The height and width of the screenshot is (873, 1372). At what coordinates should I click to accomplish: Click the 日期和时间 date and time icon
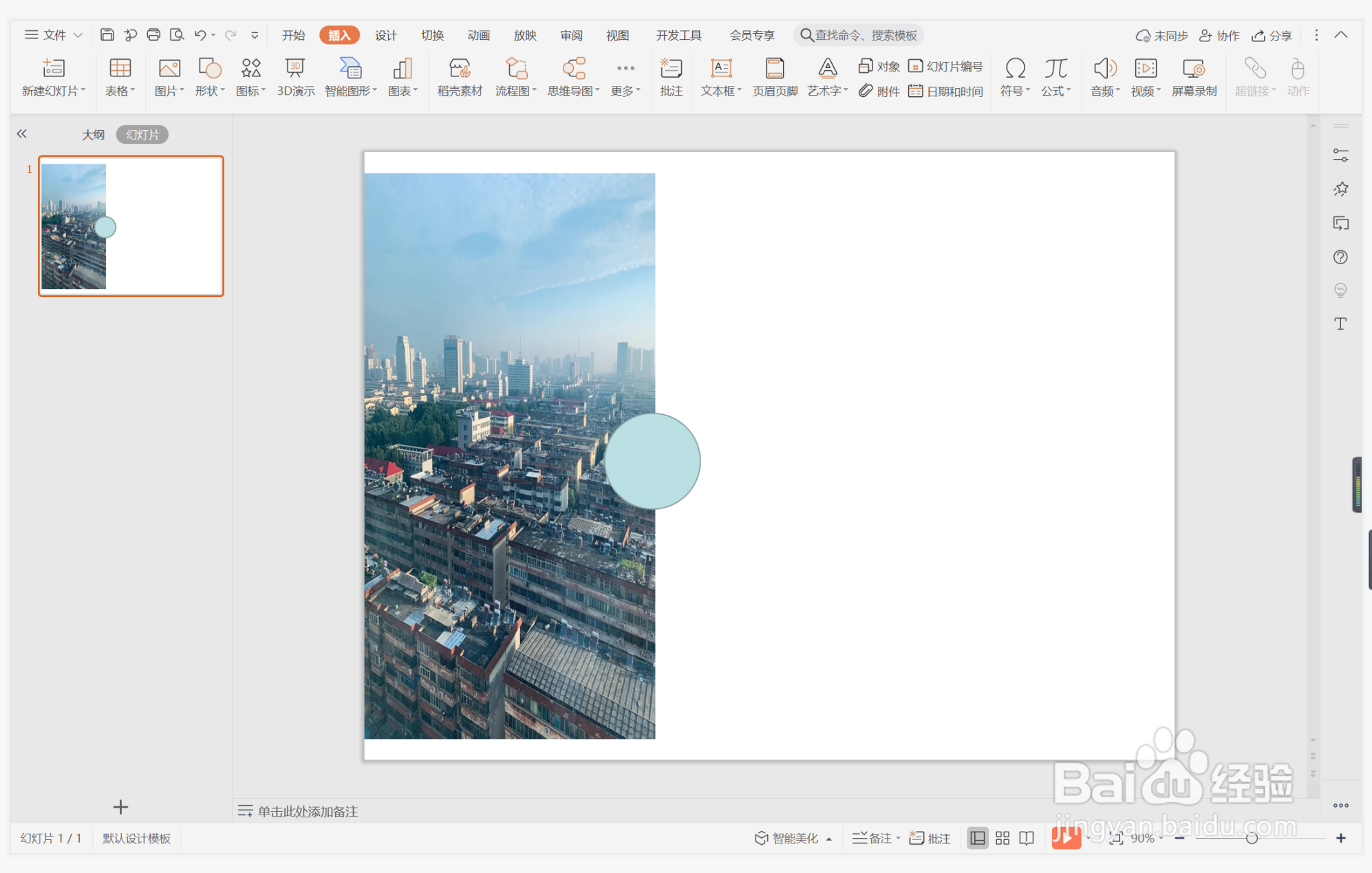[946, 91]
